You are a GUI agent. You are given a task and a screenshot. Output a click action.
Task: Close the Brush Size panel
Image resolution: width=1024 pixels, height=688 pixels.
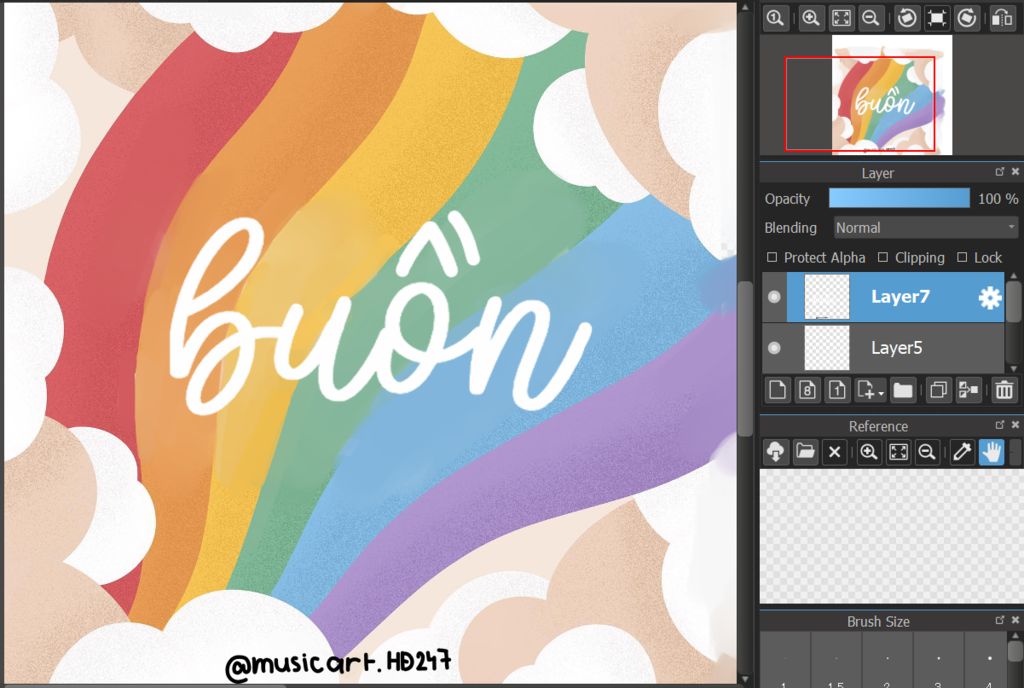point(1016,620)
